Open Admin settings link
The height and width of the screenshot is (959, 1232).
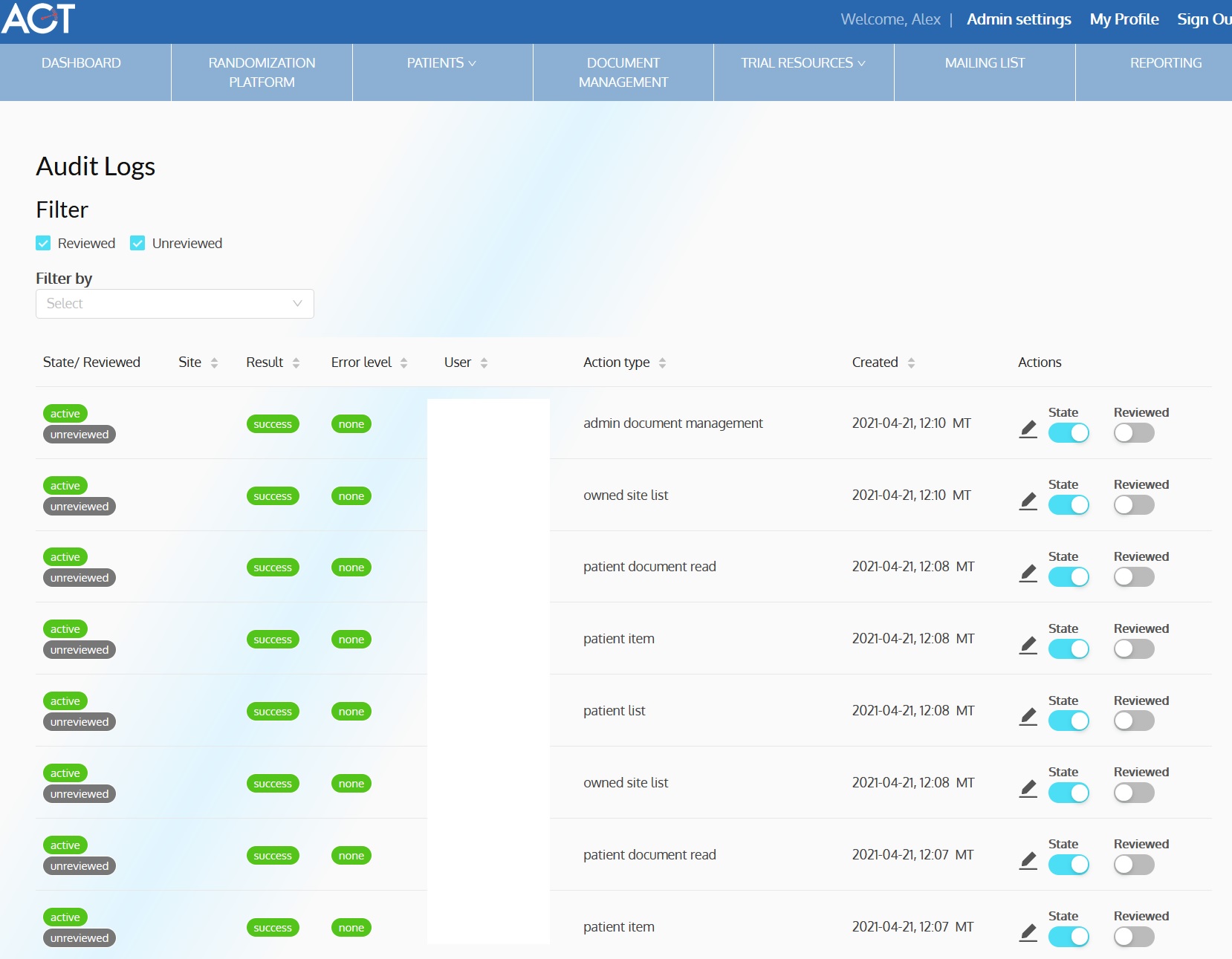click(1018, 19)
